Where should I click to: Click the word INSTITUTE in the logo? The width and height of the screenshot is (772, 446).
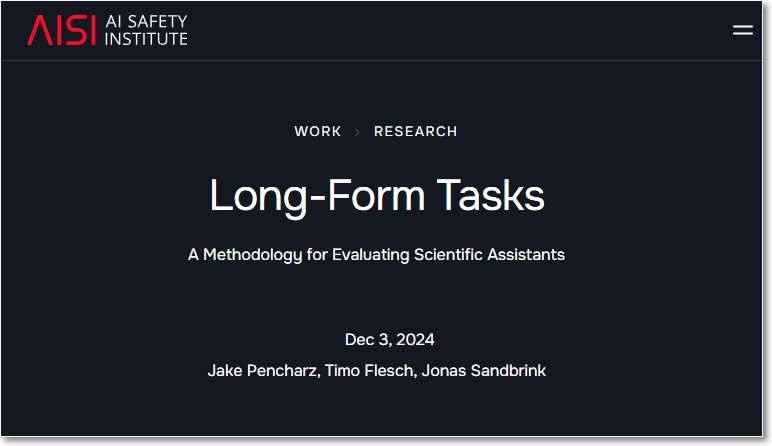click(x=146, y=39)
